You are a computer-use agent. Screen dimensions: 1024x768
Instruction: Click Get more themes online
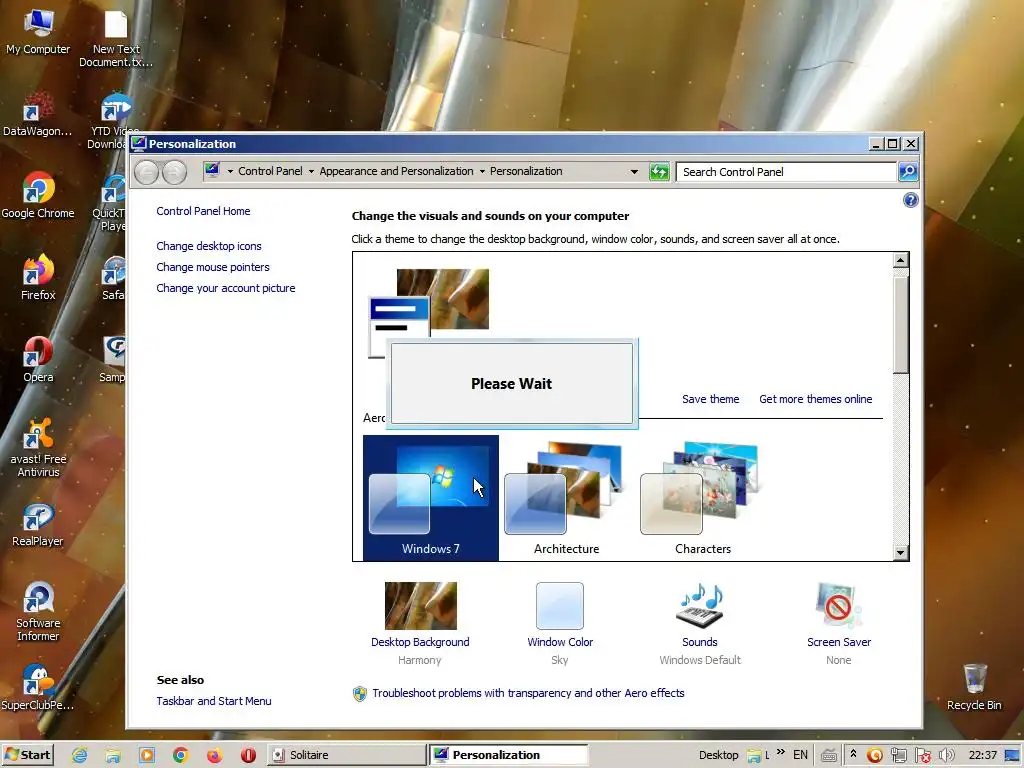point(816,399)
